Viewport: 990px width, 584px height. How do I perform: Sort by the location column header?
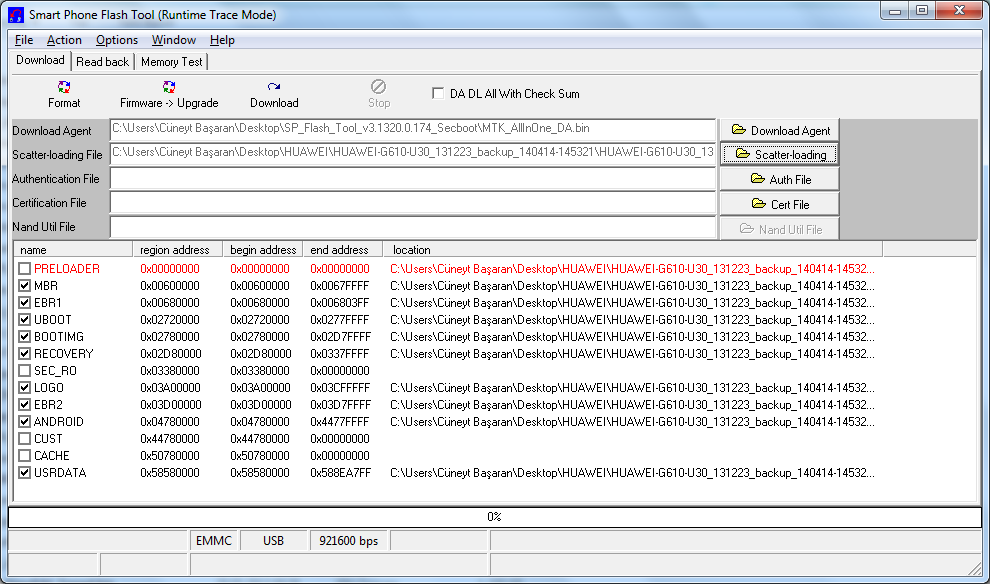point(633,250)
